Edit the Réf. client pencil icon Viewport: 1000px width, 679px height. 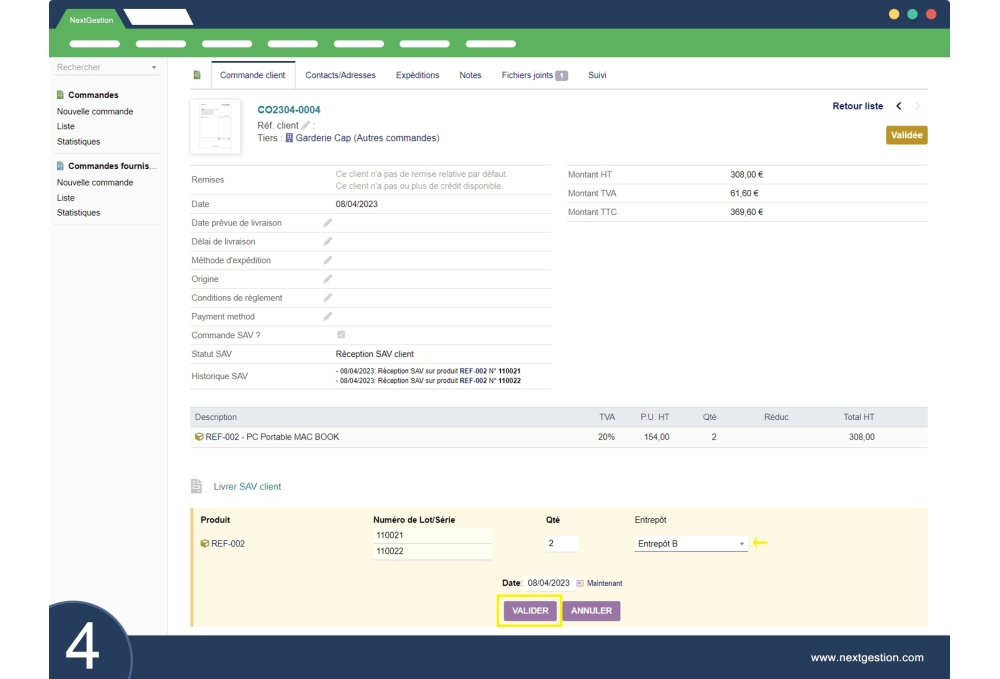(306, 125)
